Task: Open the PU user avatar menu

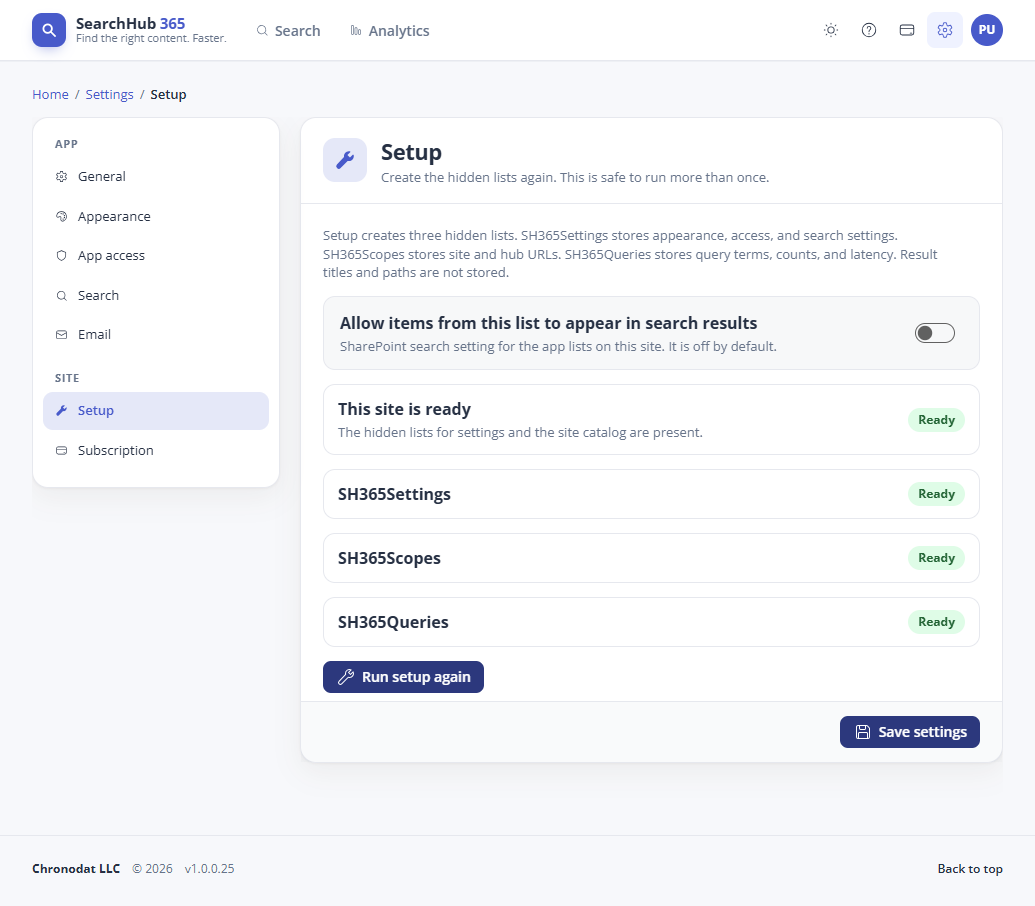Action: (x=987, y=30)
